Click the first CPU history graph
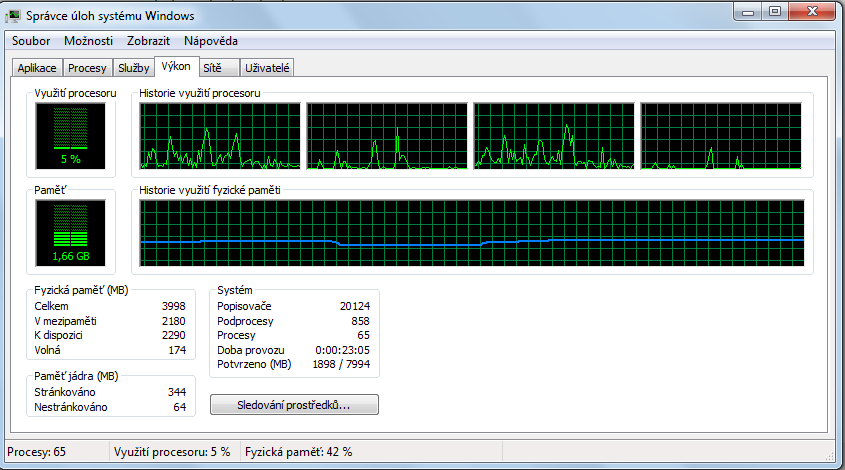The width and height of the screenshot is (845, 470). click(220, 136)
